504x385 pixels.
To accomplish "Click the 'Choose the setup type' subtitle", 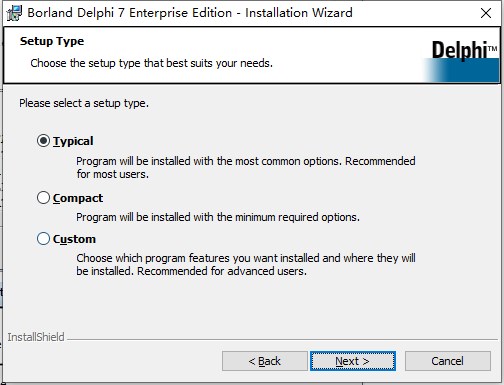I will click(152, 63).
